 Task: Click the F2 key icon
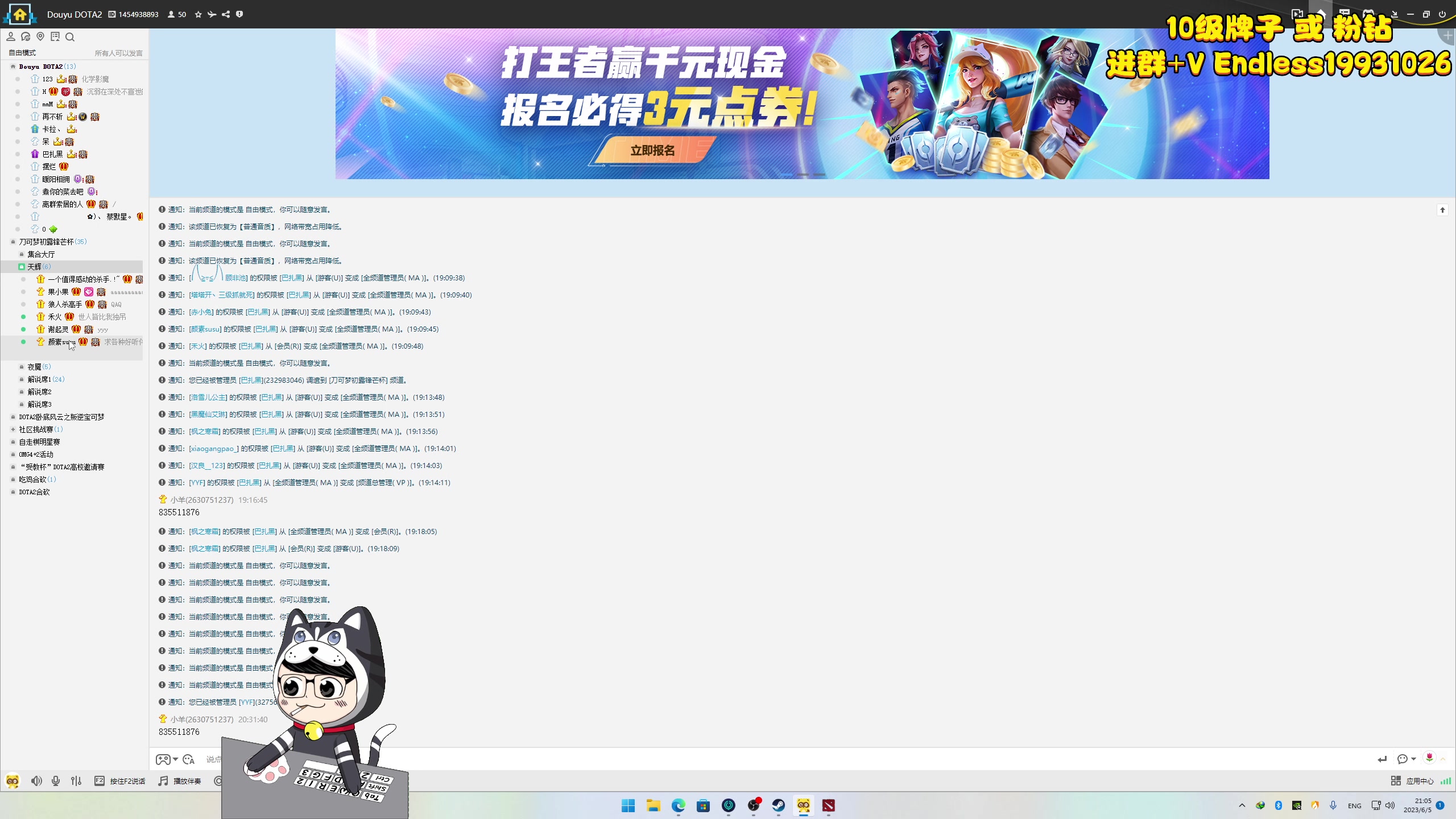tap(100, 781)
